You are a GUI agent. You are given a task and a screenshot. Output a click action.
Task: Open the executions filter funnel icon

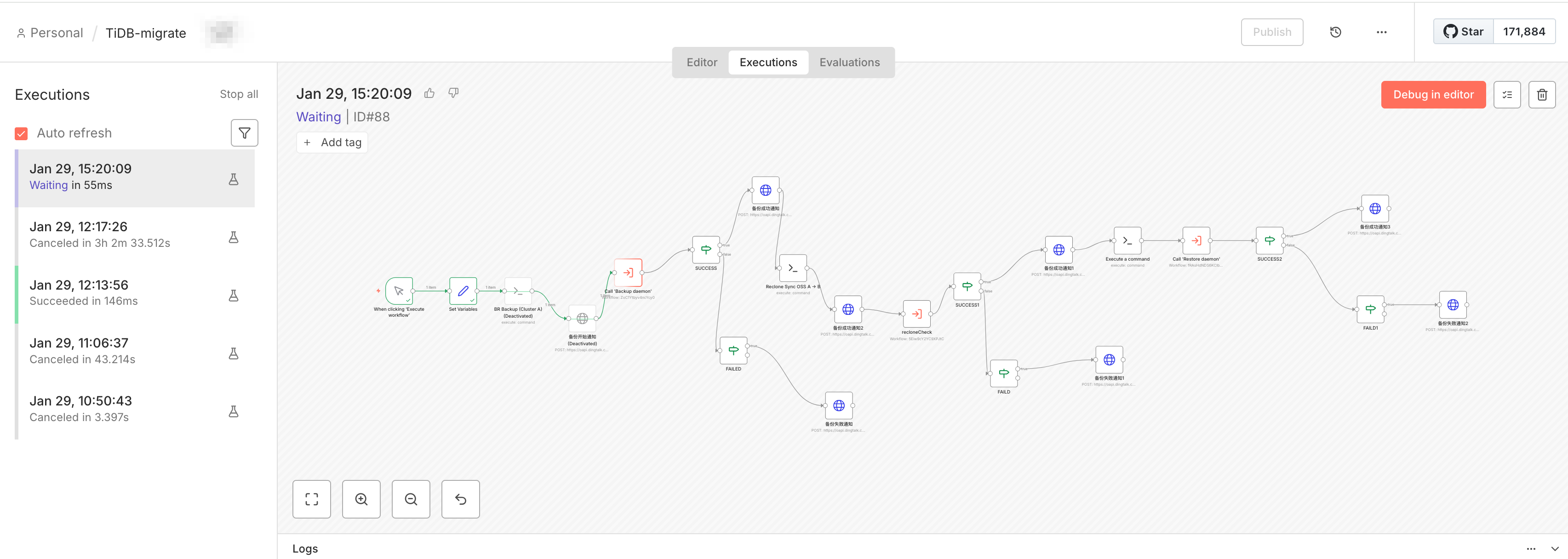tap(244, 132)
